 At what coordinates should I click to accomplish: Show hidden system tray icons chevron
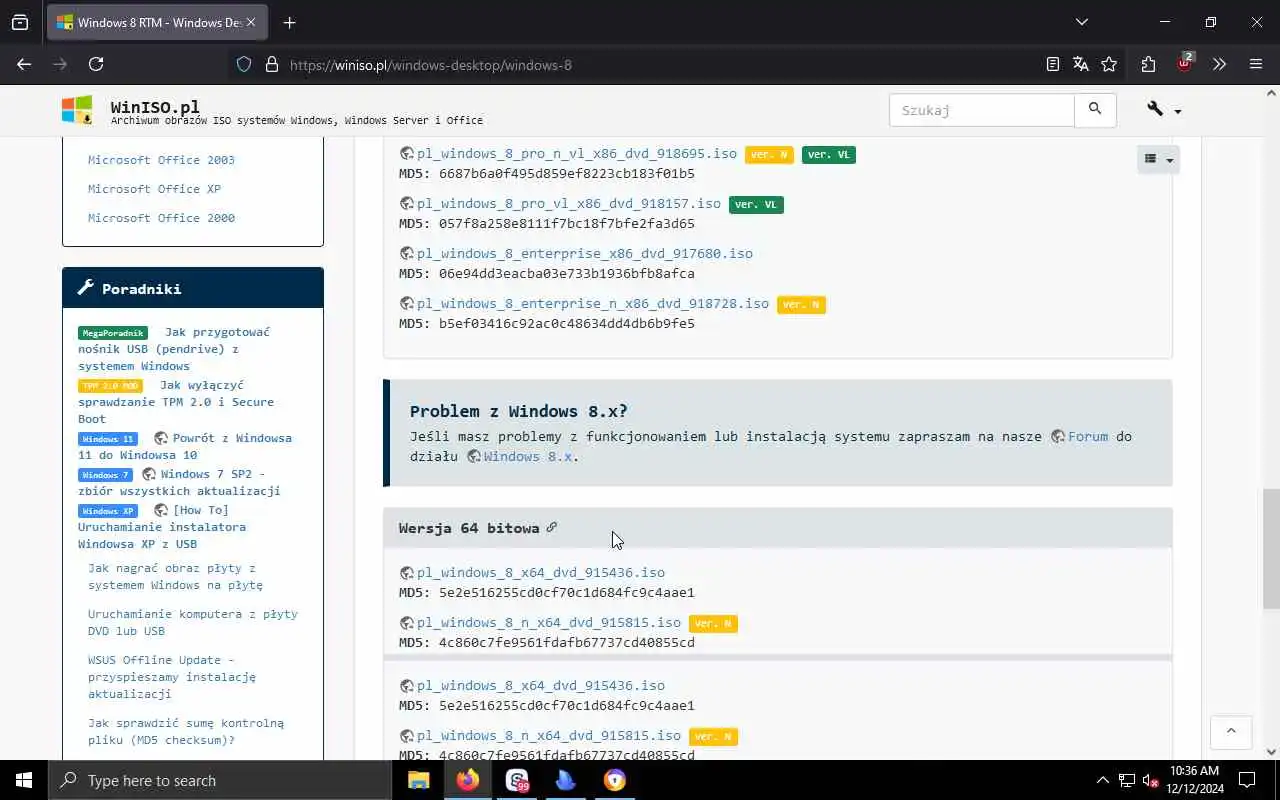point(1103,780)
